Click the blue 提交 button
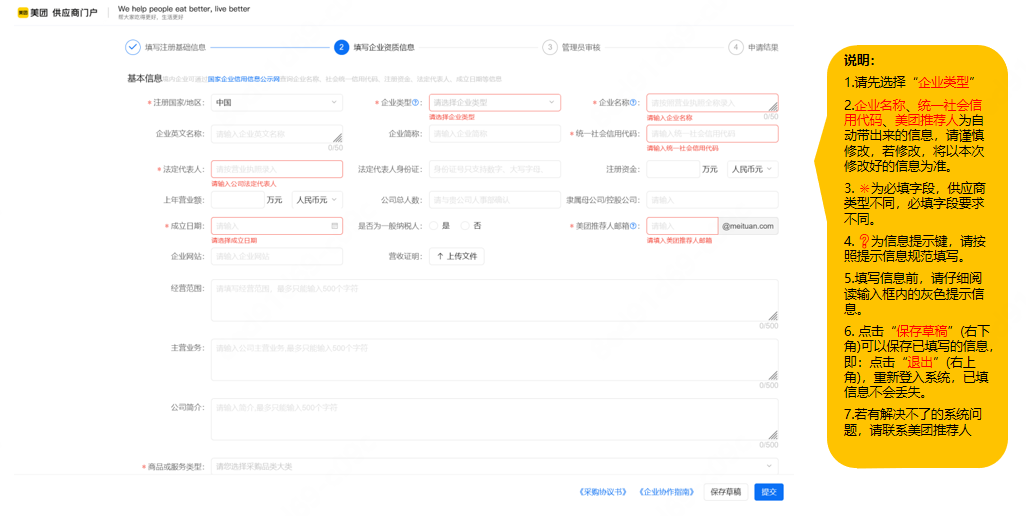Screen dimensions: 1026x516 769,492
